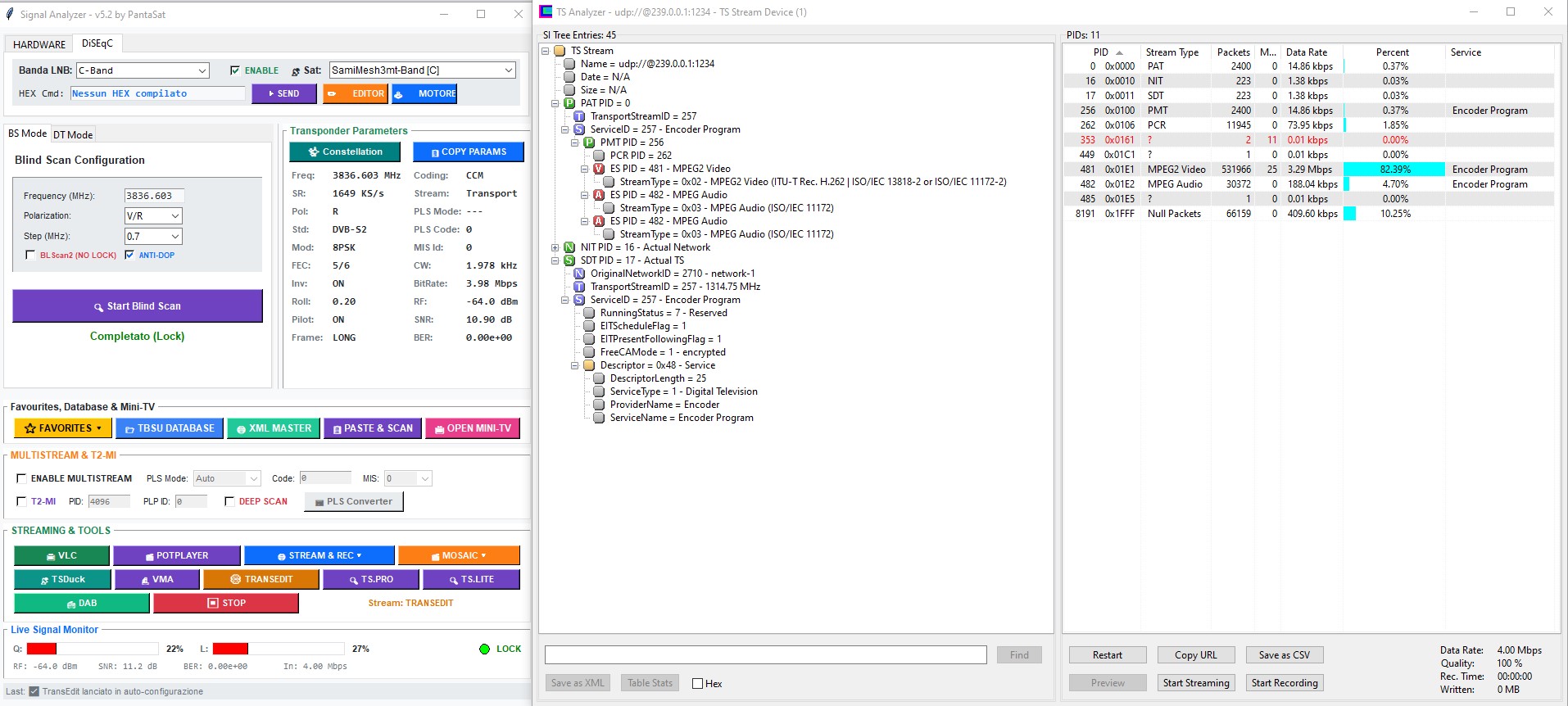Open XML MASTER

coord(274,428)
